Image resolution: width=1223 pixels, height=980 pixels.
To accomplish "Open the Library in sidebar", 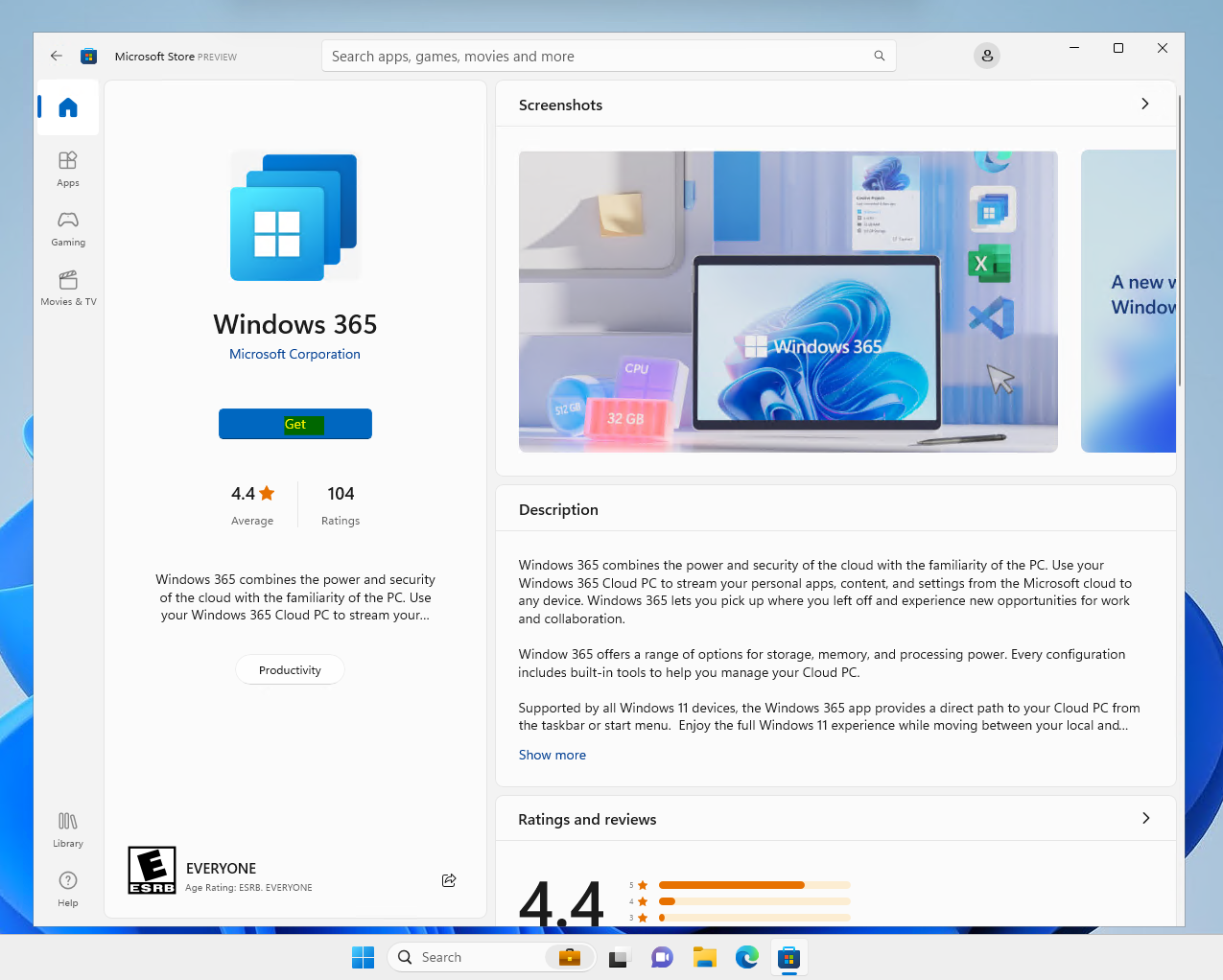I will (x=68, y=829).
